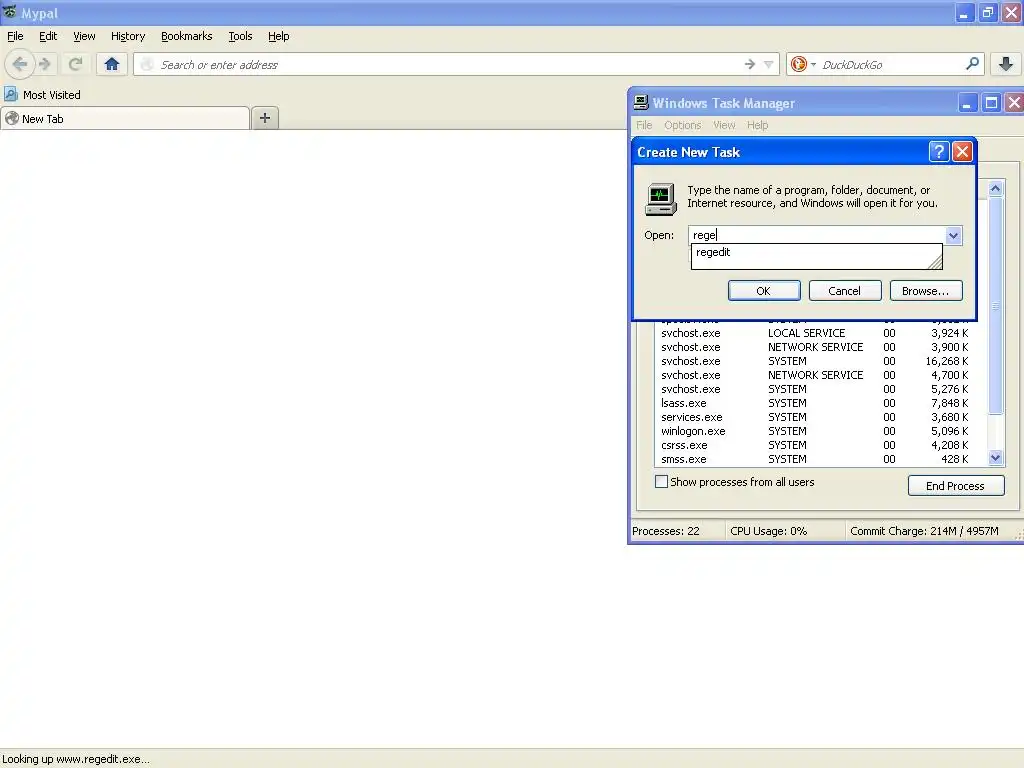This screenshot has width=1024, height=768.
Task: Open the address bar history dropdown arrow
Action: tap(769, 64)
